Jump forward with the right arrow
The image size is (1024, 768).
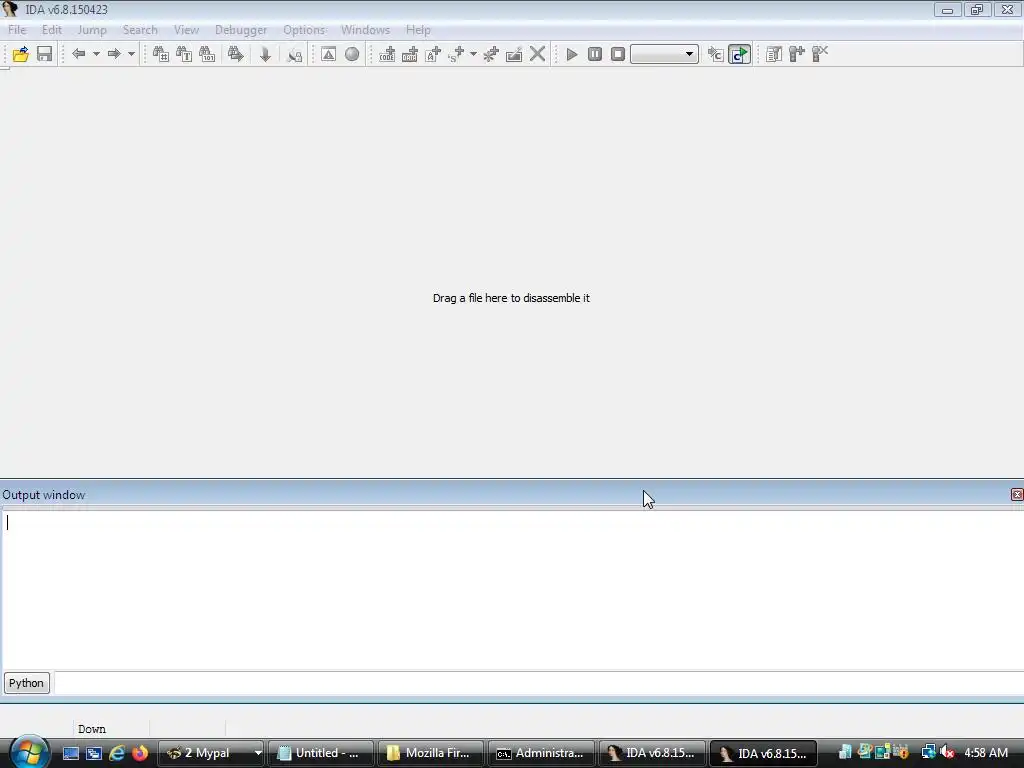[x=114, y=54]
